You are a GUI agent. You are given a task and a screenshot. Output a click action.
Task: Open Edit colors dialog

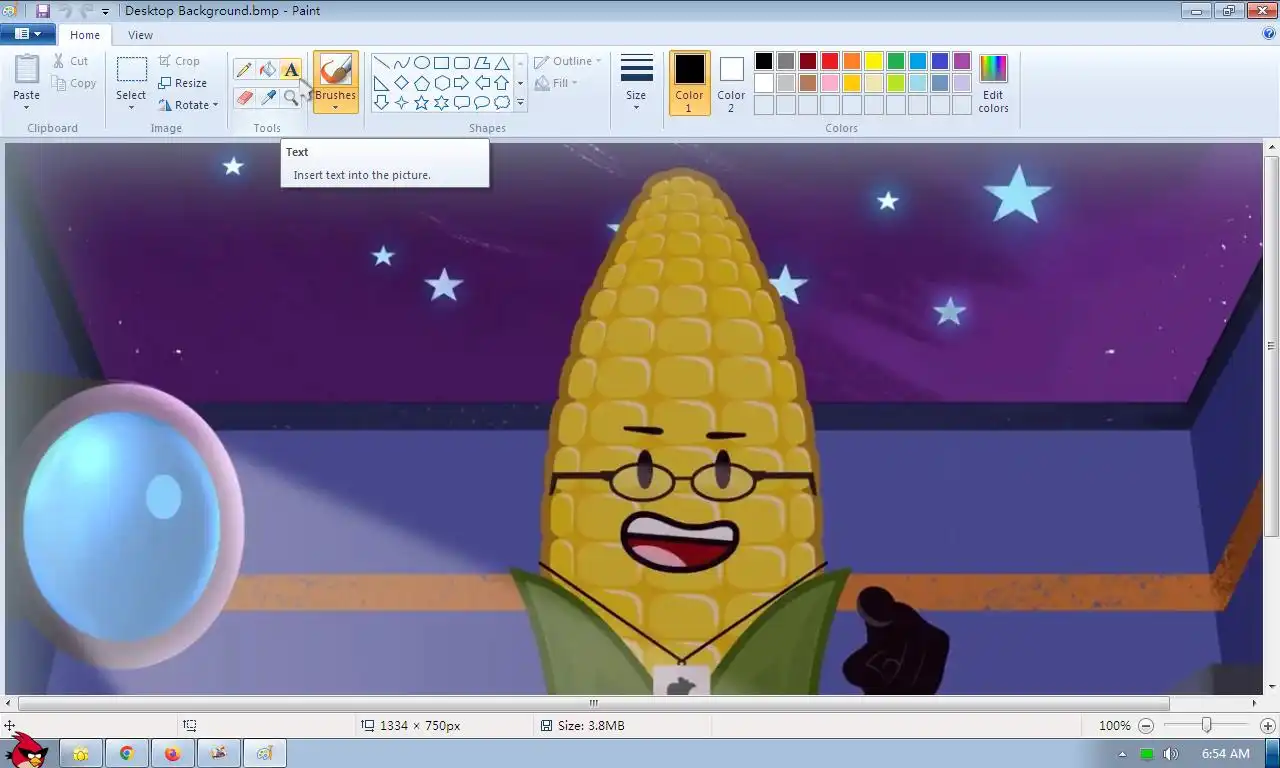[x=993, y=83]
